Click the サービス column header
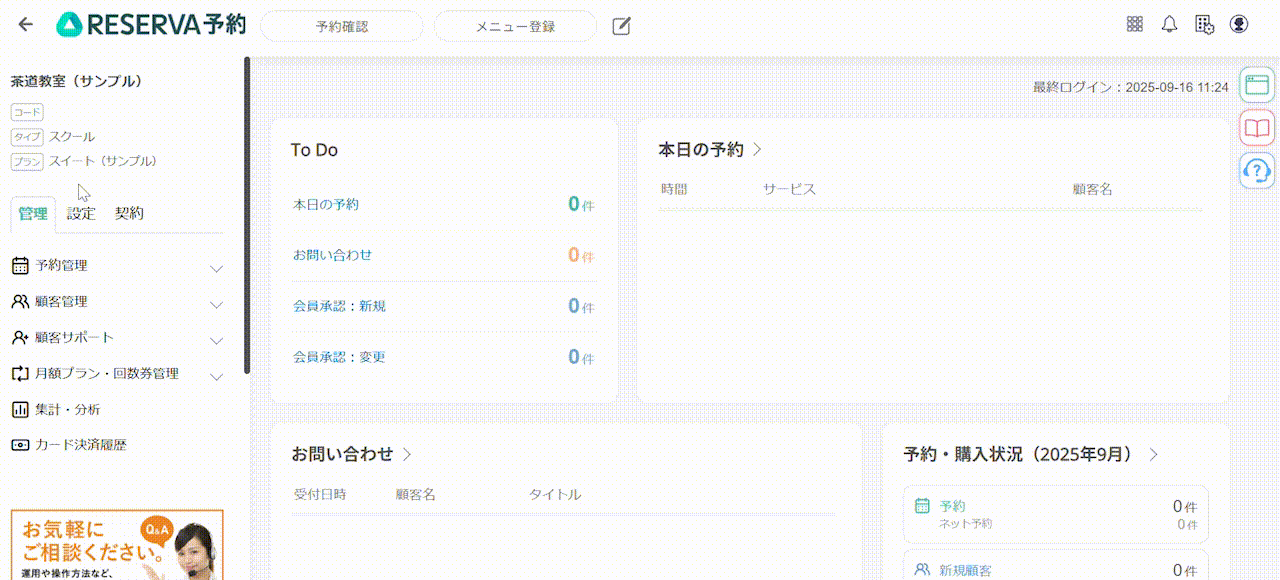The height and width of the screenshot is (580, 1280). [790, 189]
